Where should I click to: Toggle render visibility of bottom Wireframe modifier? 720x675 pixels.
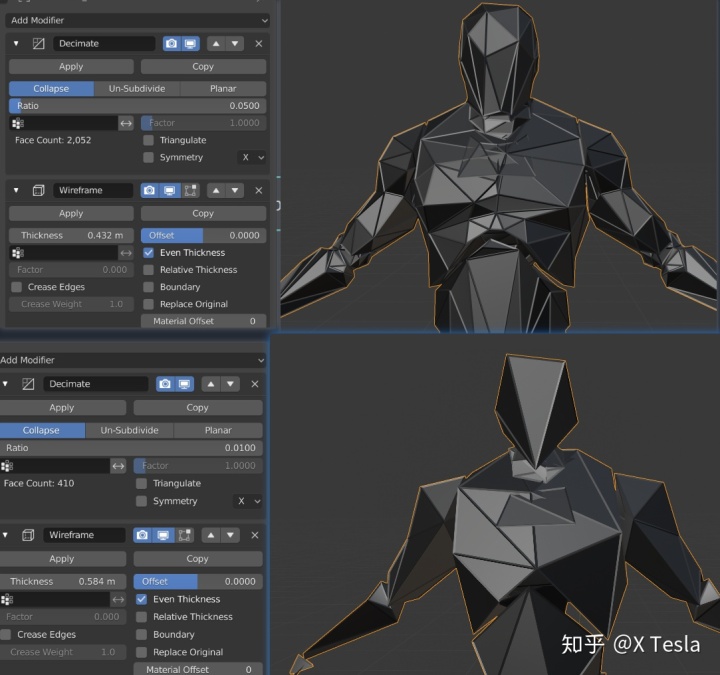[x=142, y=535]
